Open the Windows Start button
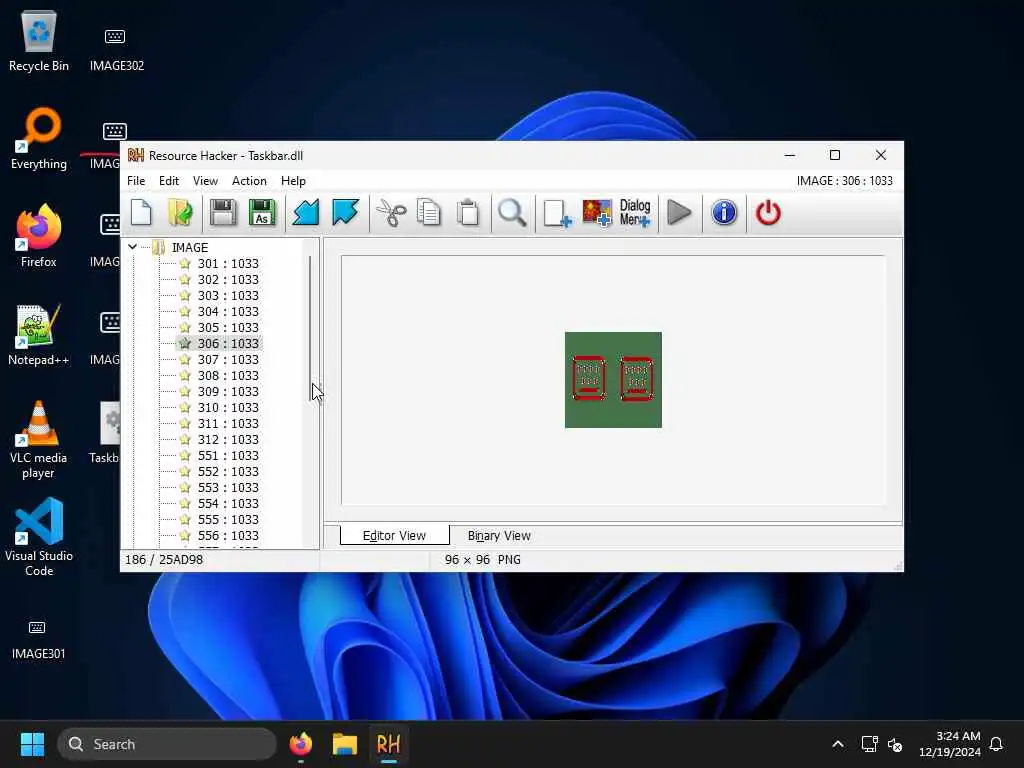This screenshot has width=1024, height=768. (32, 744)
